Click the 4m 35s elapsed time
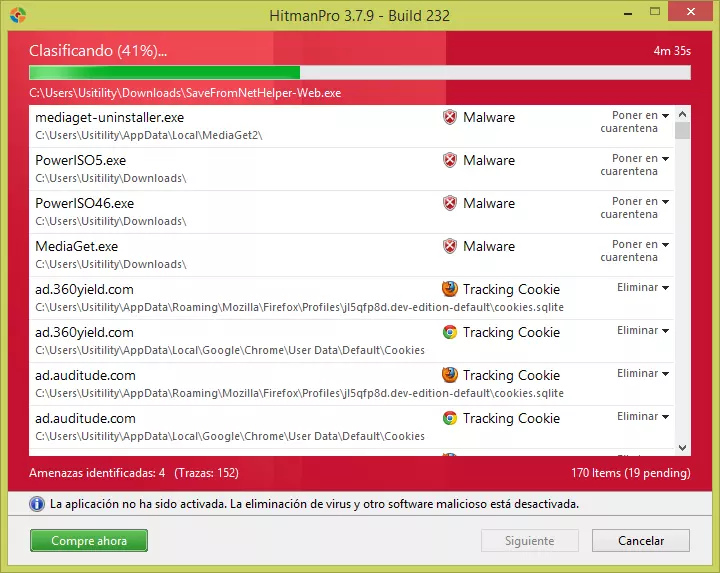Image resolution: width=720 pixels, height=573 pixels. [x=672, y=51]
